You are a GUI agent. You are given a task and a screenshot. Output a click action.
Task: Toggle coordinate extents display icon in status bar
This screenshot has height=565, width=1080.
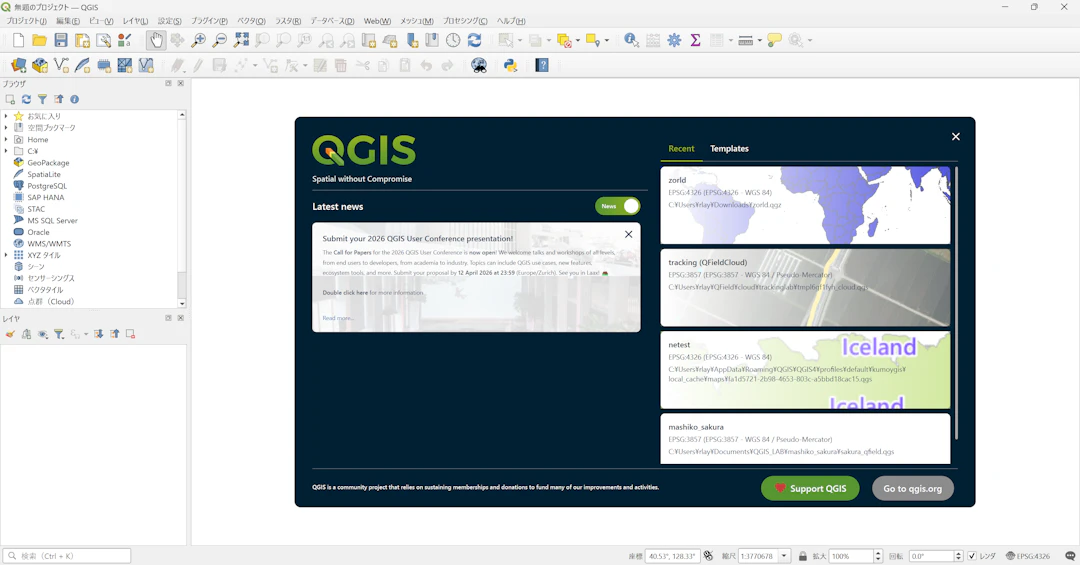coord(708,555)
